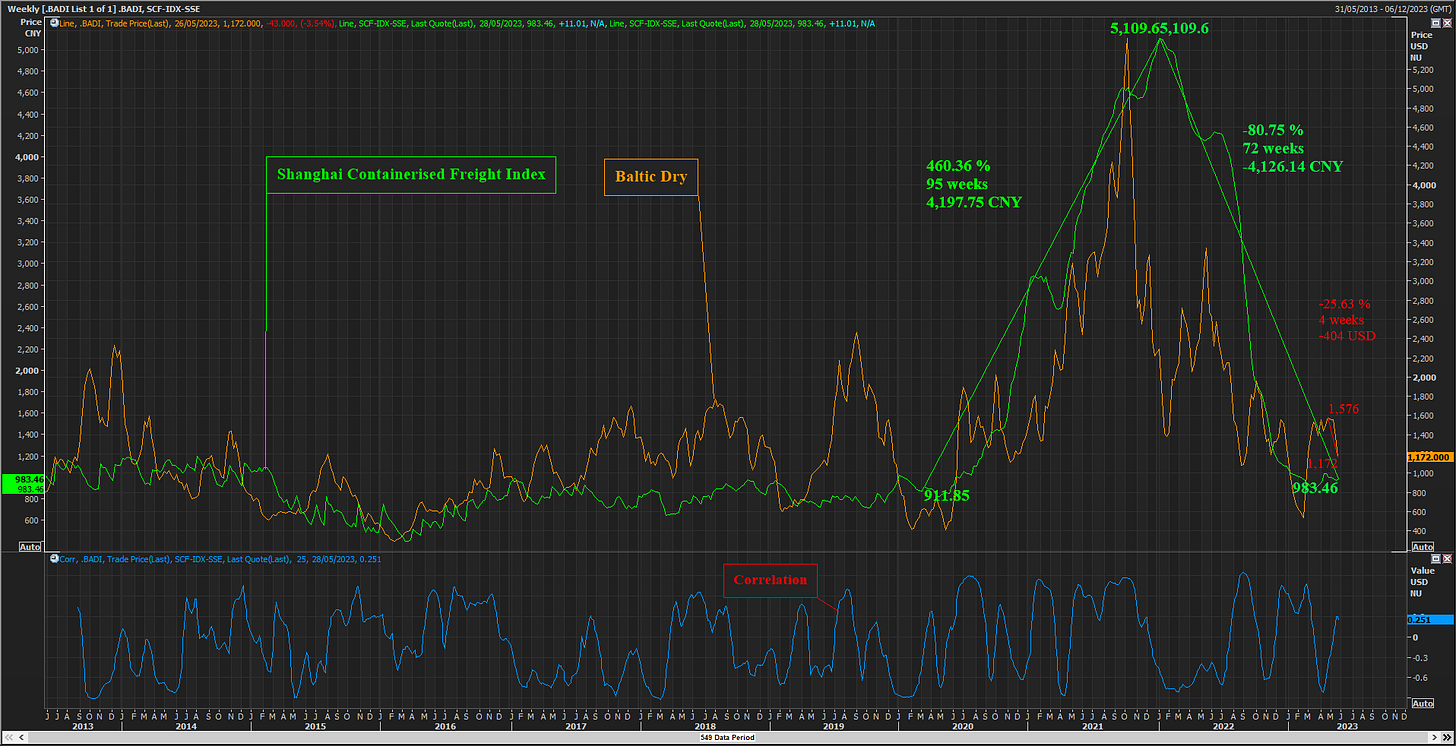Image resolution: width=1456 pixels, height=746 pixels.
Task: Click the date range 31/05/2013 - 06/12/2023 (GMT)
Action: pos(1392,7)
